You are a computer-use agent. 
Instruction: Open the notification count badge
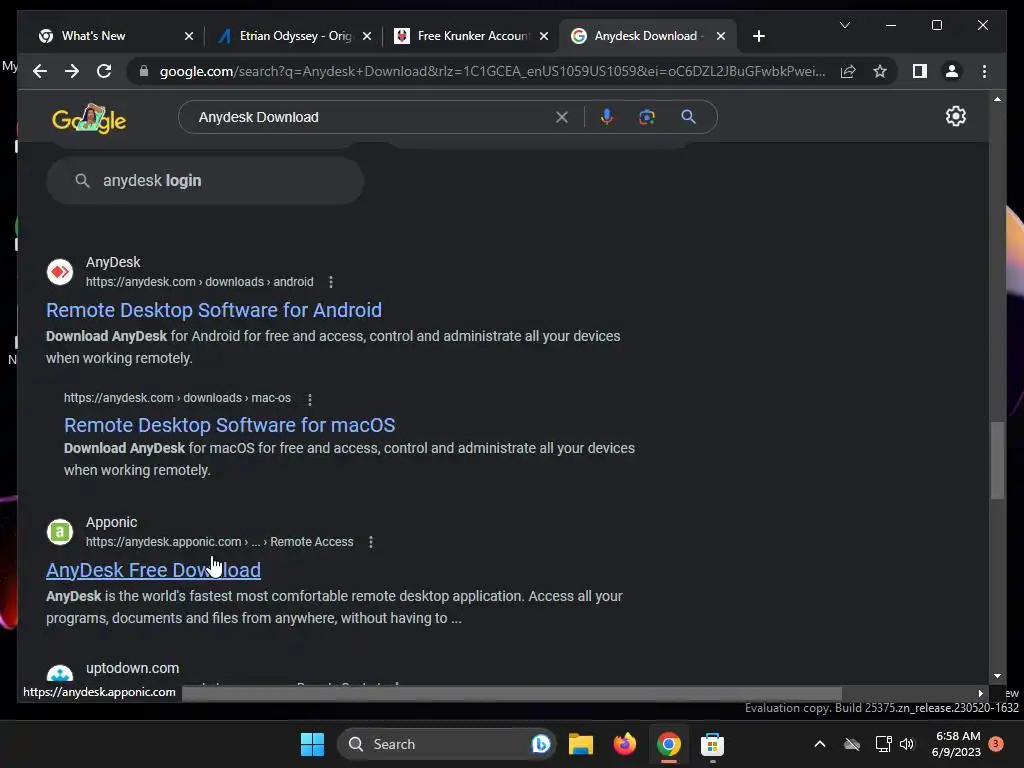pos(996,744)
